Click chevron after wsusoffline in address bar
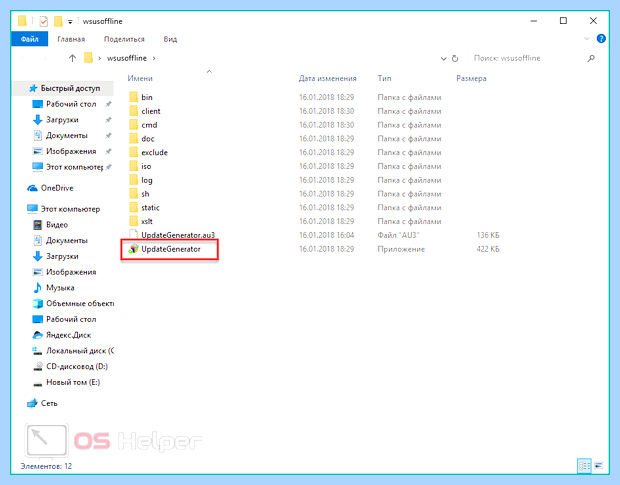The width and height of the screenshot is (620, 485). click(x=154, y=58)
